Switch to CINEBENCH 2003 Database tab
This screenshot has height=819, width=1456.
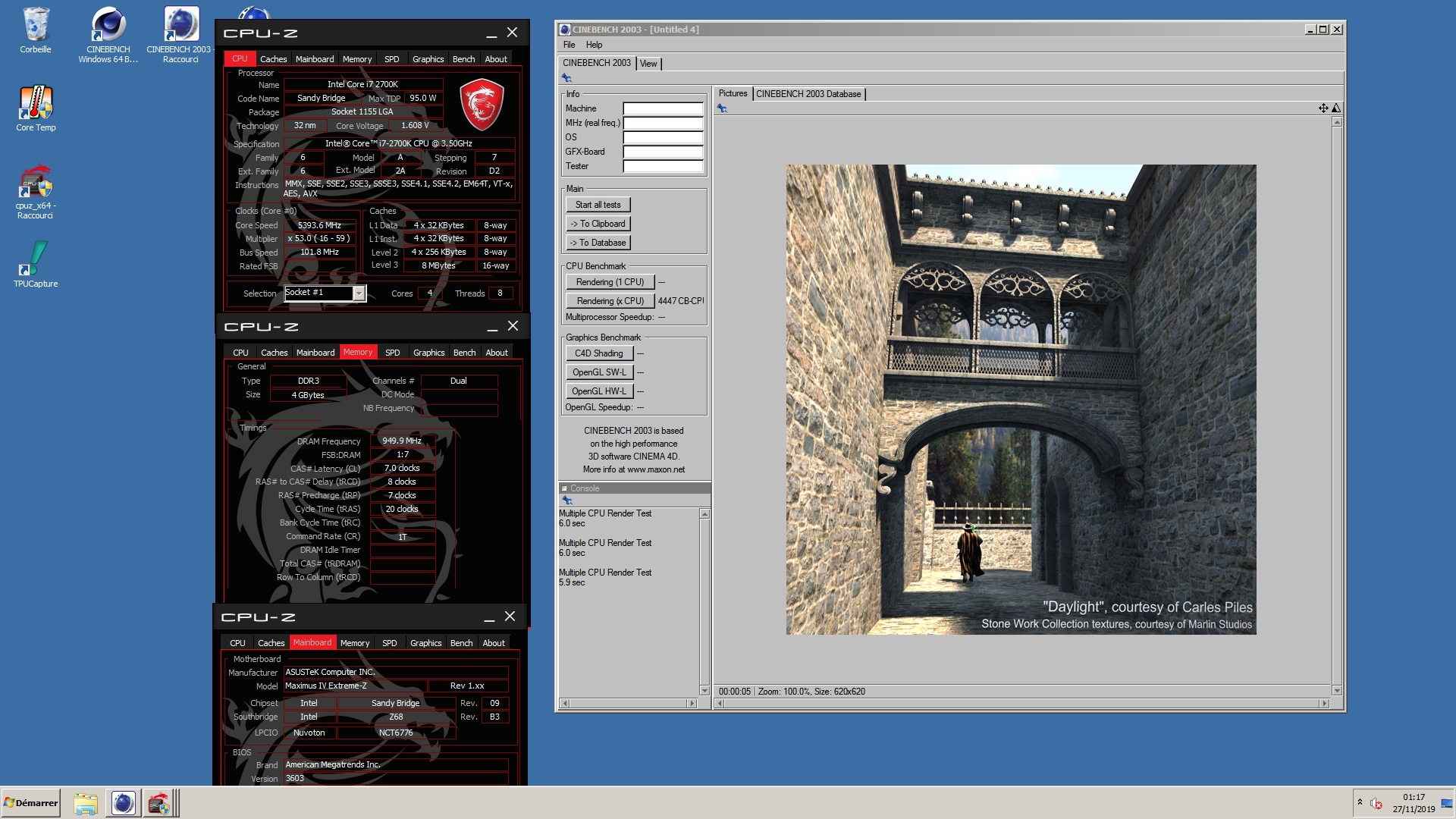(808, 94)
